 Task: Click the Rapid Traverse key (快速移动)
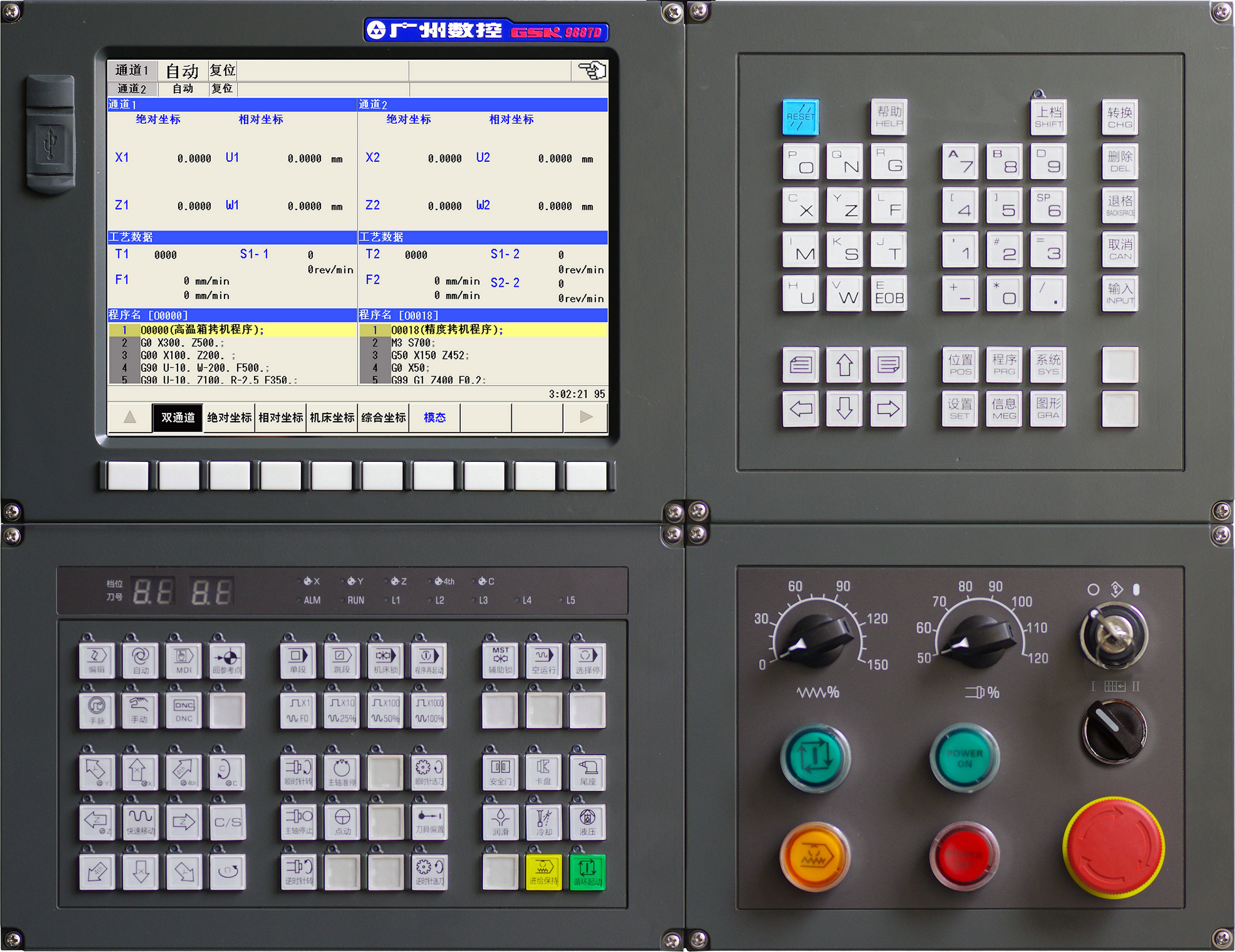[140, 822]
